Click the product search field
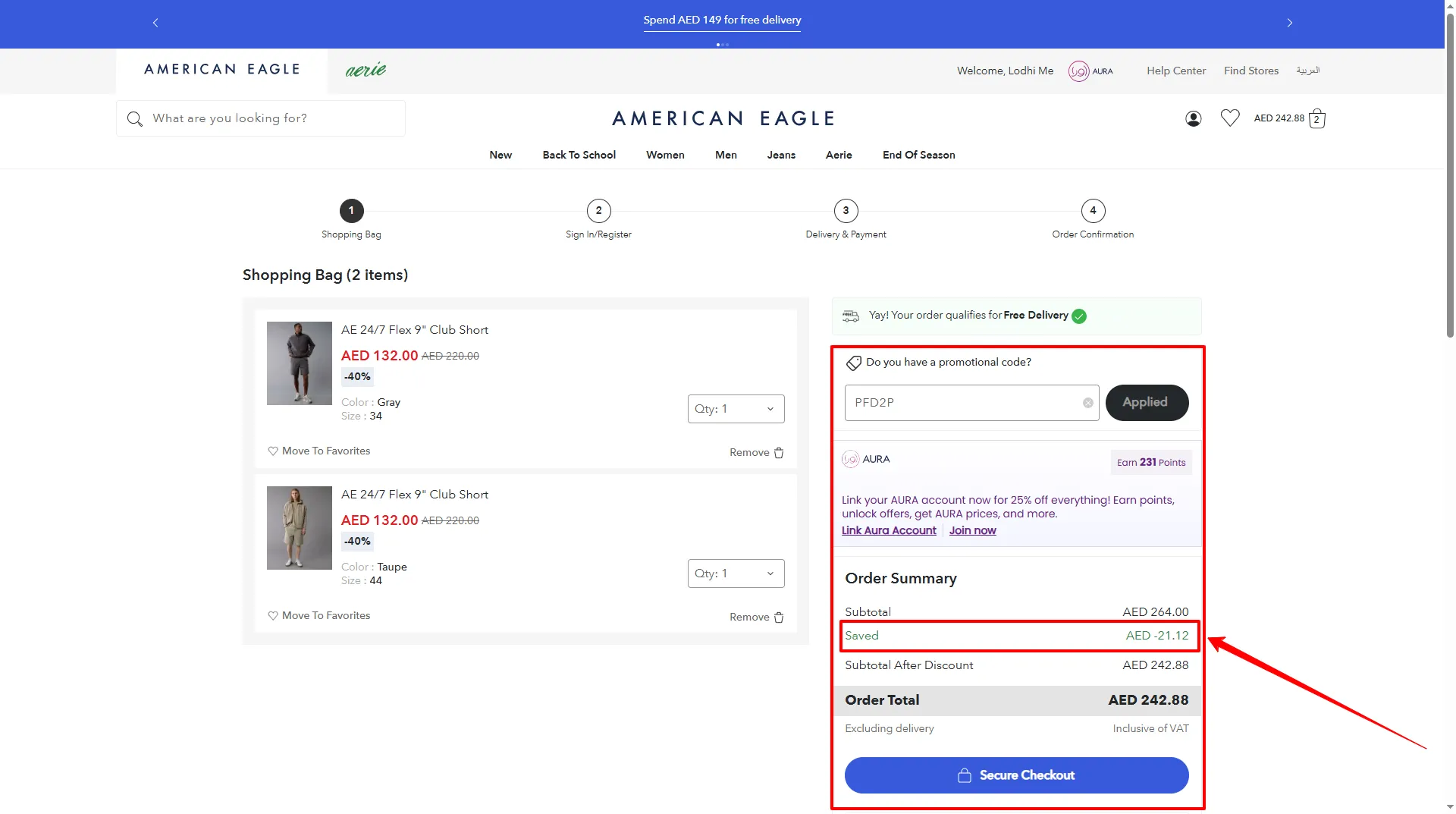Image resolution: width=1456 pixels, height=814 pixels. point(261,118)
